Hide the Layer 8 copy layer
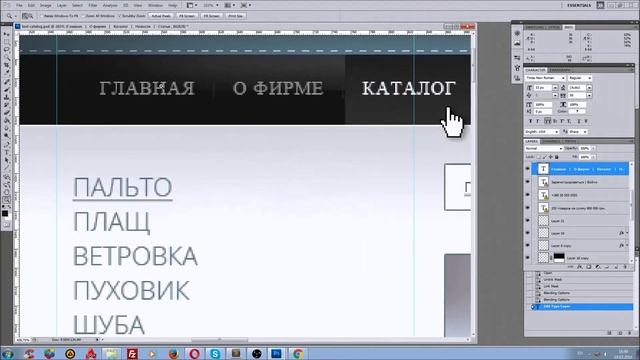640x360 pixels. pyautogui.click(x=527, y=245)
